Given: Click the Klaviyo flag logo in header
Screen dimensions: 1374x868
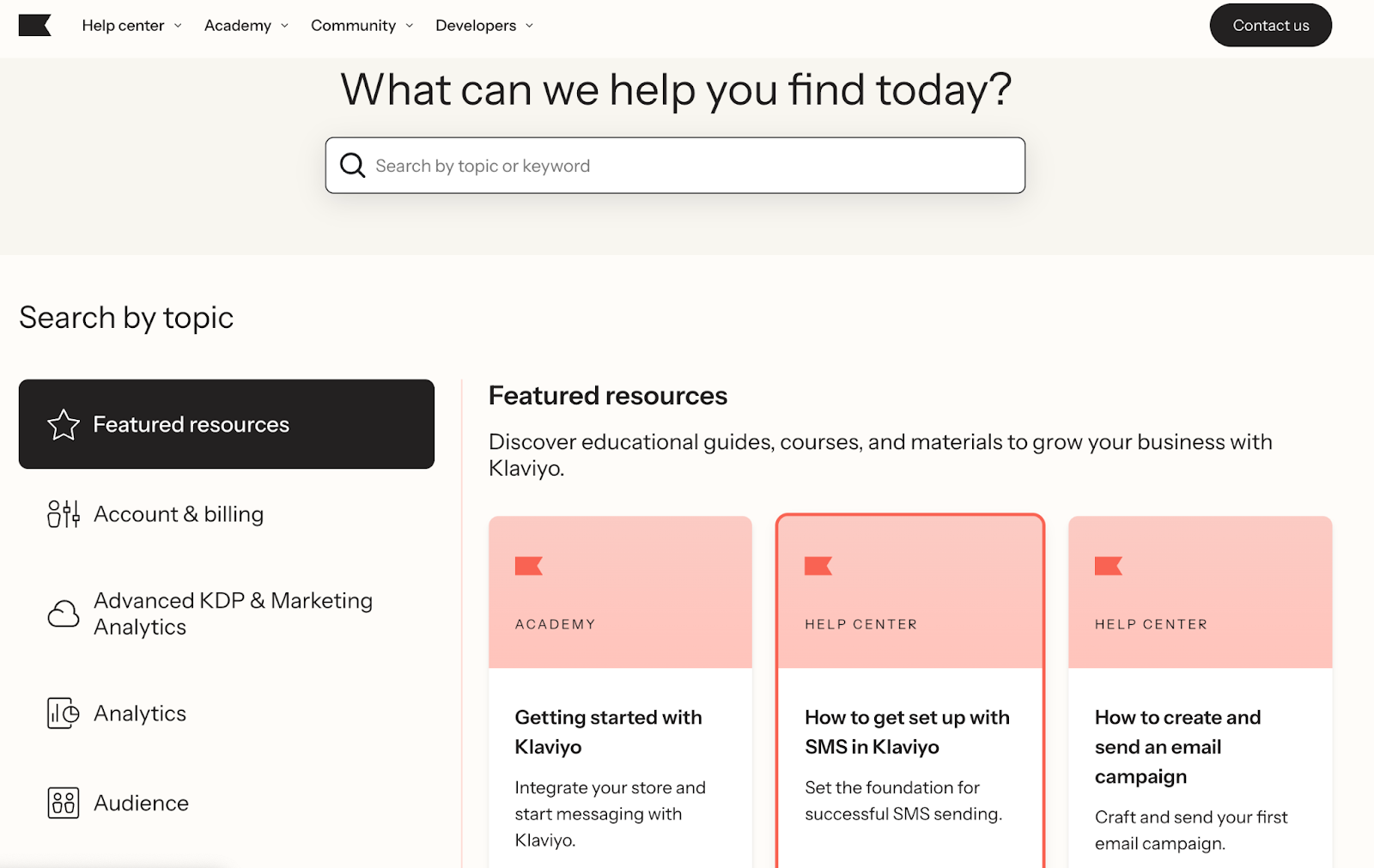Looking at the screenshot, I should coord(35,26).
